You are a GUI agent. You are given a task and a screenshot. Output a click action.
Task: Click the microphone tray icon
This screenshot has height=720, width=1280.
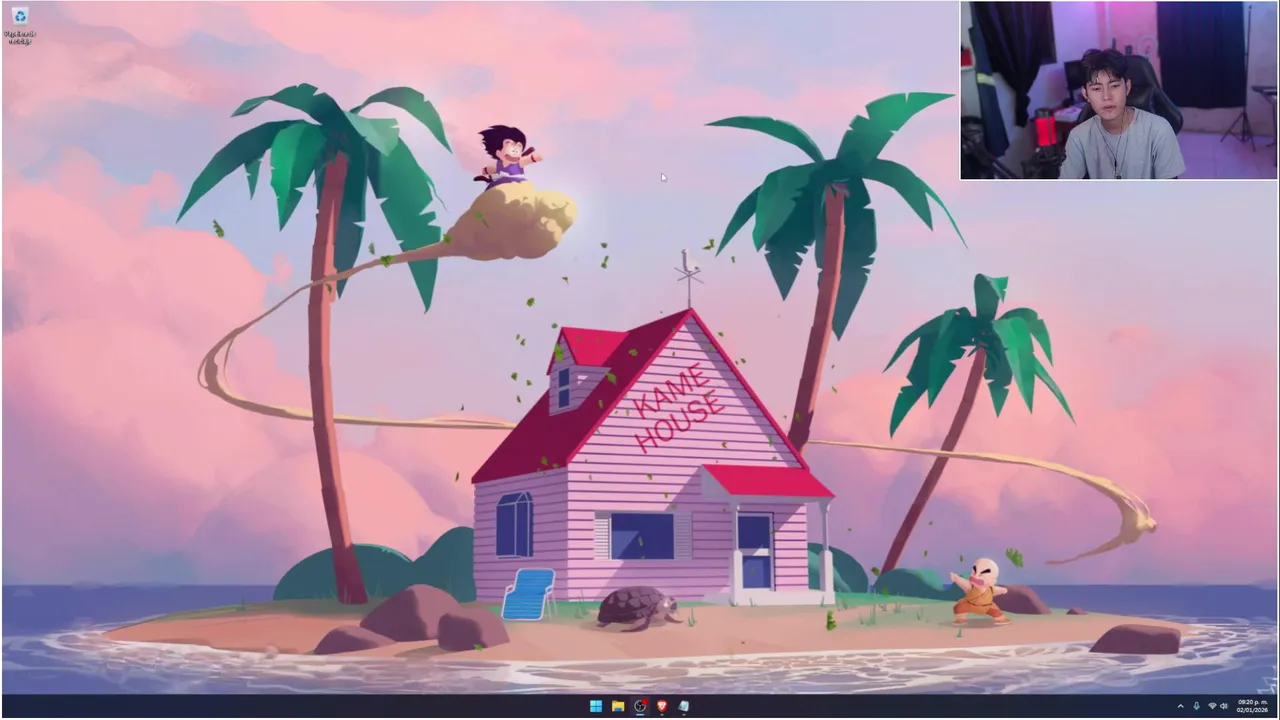click(1196, 706)
